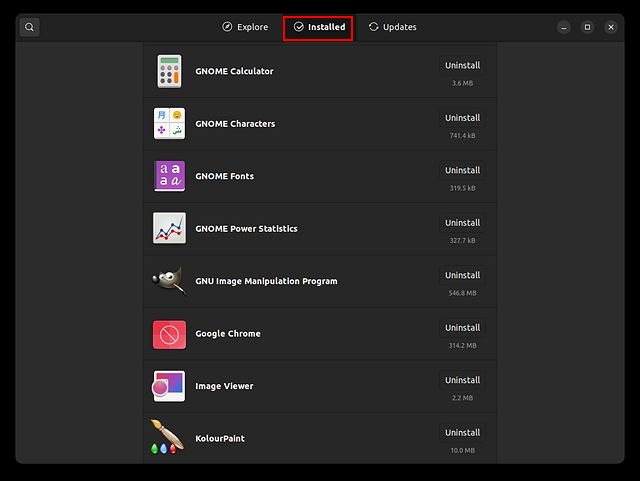640x481 pixels.
Task: Open the search button in header
Action: [29, 27]
